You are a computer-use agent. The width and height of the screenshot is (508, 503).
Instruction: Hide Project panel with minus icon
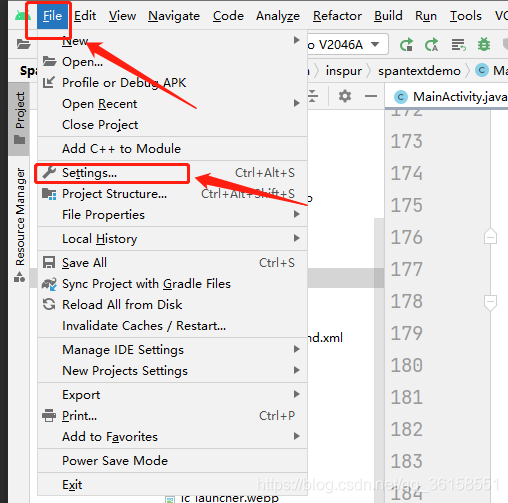371,96
